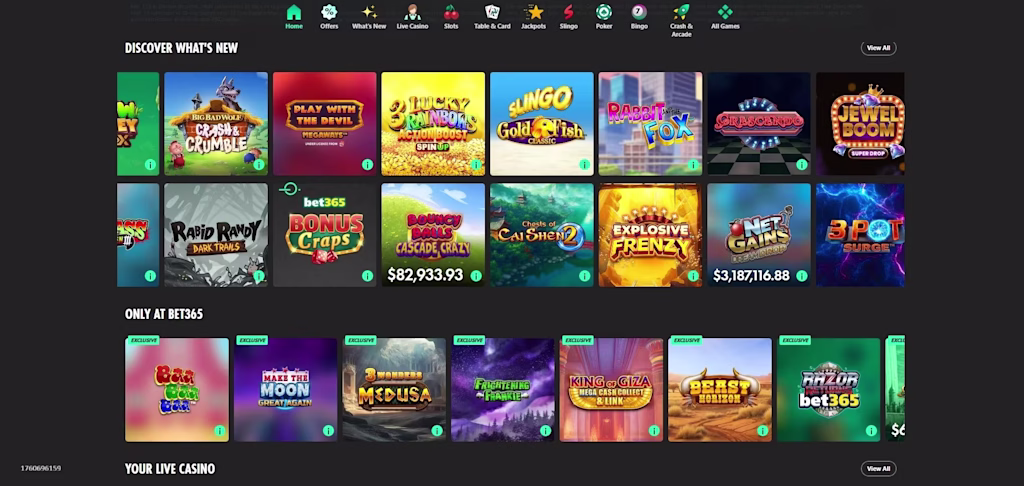The height and width of the screenshot is (486, 1024).
Task: Open the Crash & Arcade category
Action: 681,20
